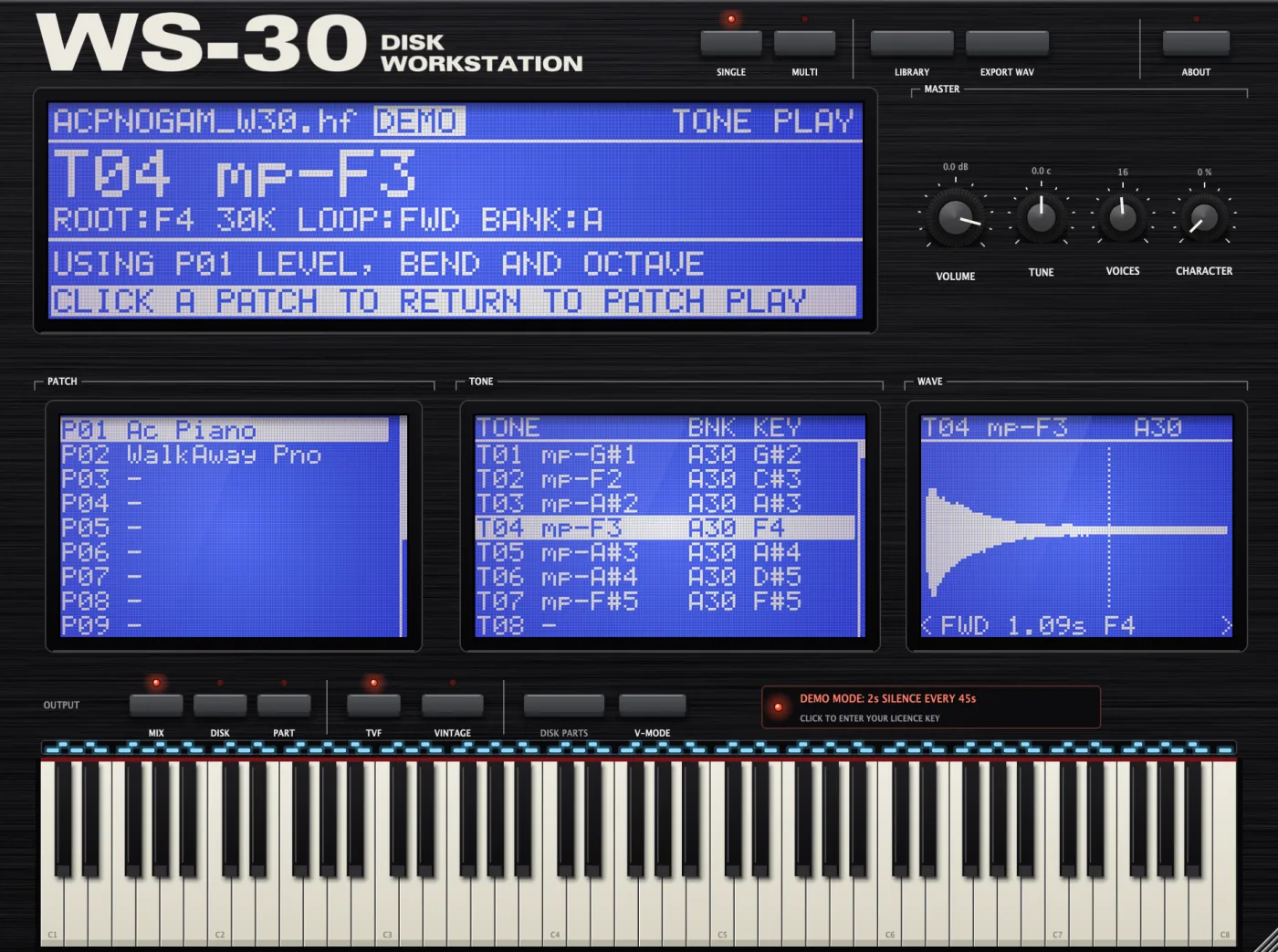
Task: Open the ABOUT page
Action: (1196, 44)
